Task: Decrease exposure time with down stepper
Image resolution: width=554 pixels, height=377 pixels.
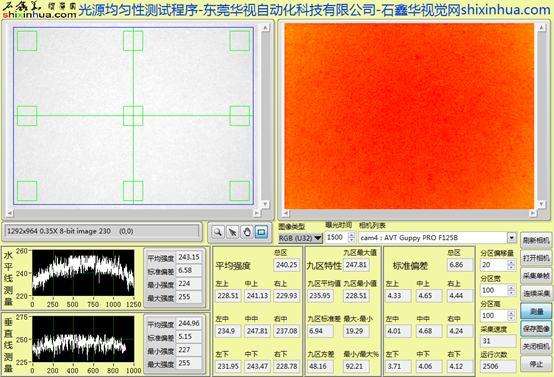Action: pos(352,240)
